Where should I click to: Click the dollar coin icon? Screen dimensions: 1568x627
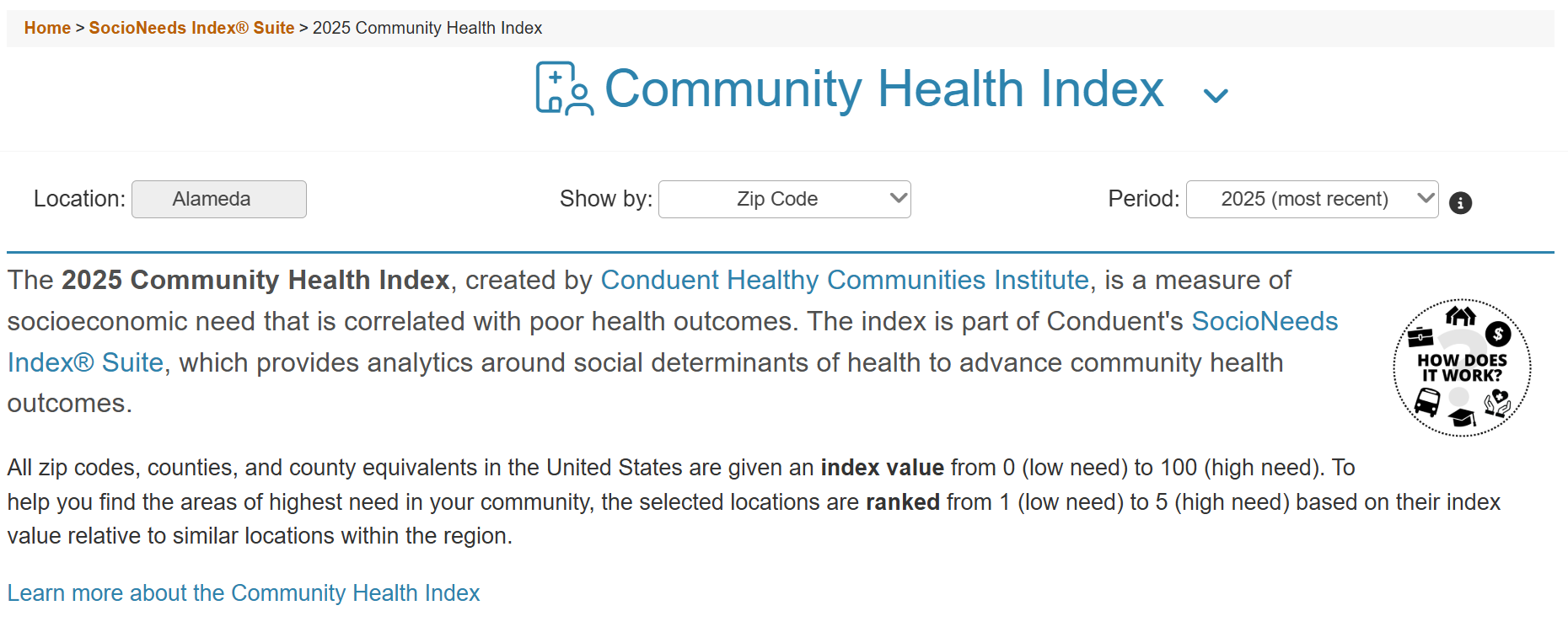(x=1498, y=334)
